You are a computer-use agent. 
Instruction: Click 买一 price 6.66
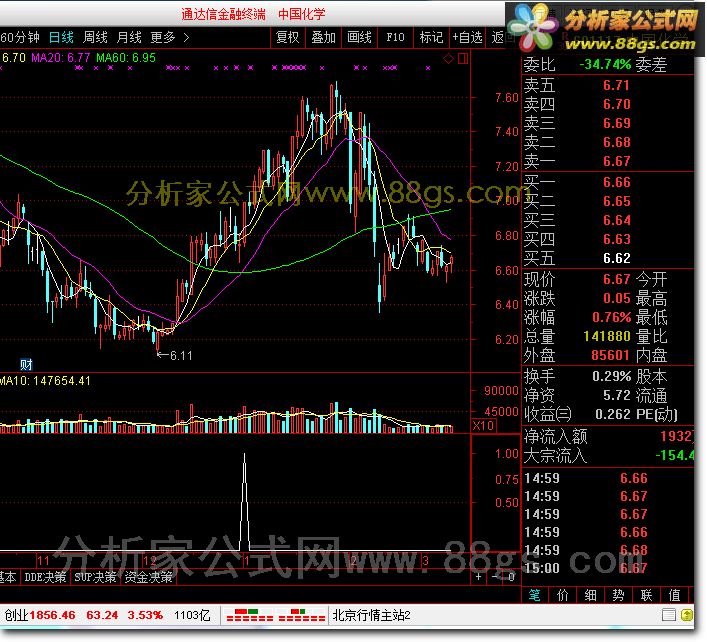coord(616,182)
